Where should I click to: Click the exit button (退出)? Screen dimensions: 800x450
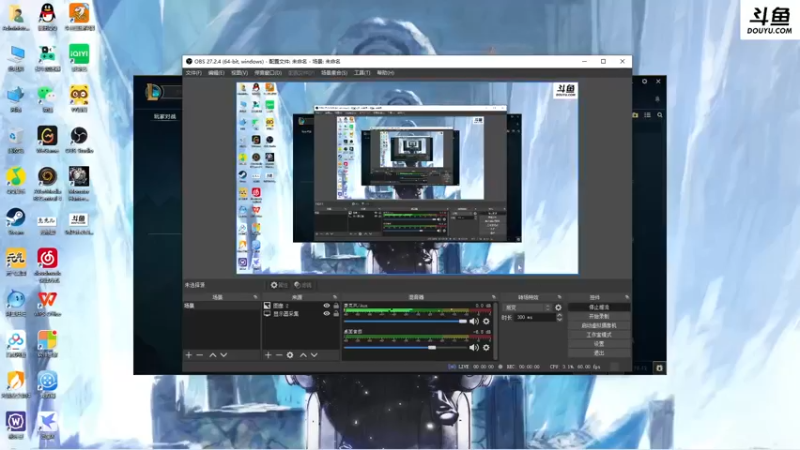click(599, 353)
